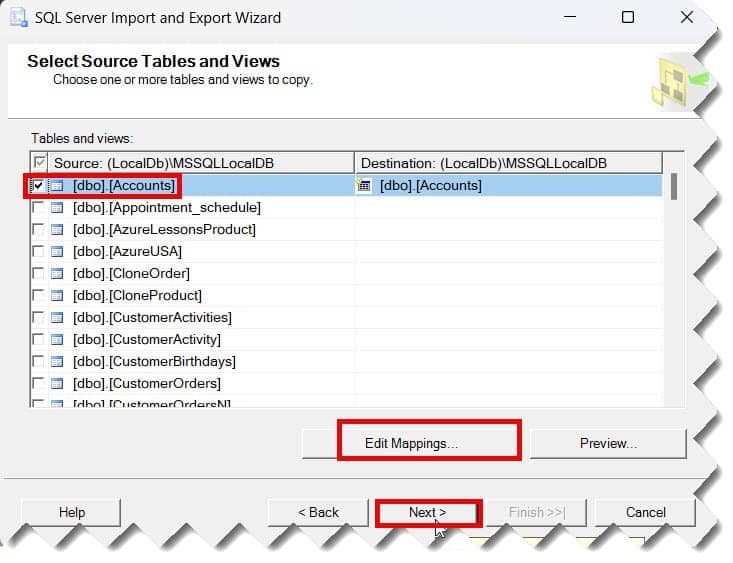Check the [dbo].[Appointment_schedule] checkbox
The height and width of the screenshot is (563, 733).
38,208
